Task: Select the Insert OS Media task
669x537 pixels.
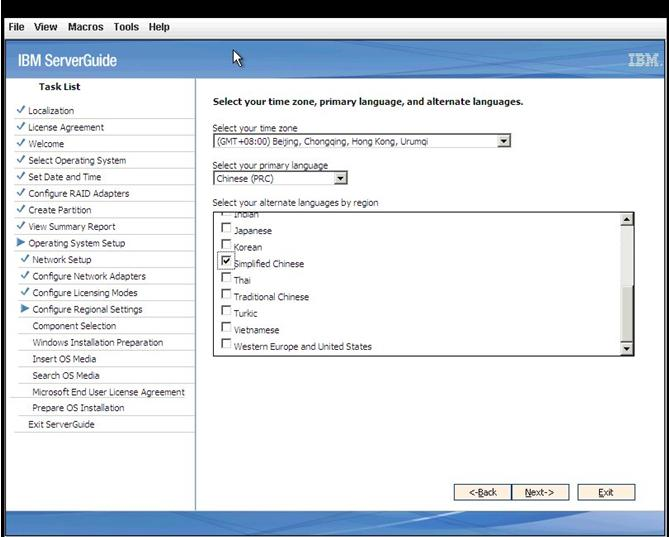Action: coord(64,359)
